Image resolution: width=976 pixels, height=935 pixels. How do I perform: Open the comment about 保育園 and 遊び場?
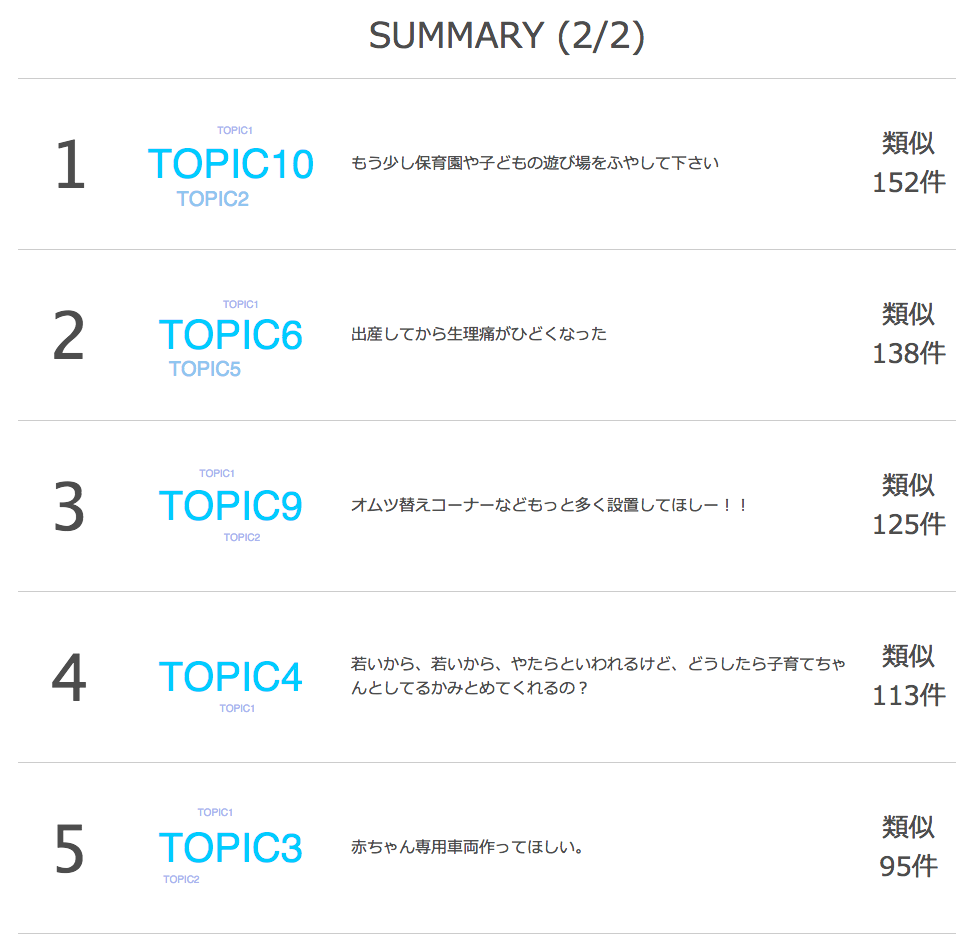pos(535,163)
